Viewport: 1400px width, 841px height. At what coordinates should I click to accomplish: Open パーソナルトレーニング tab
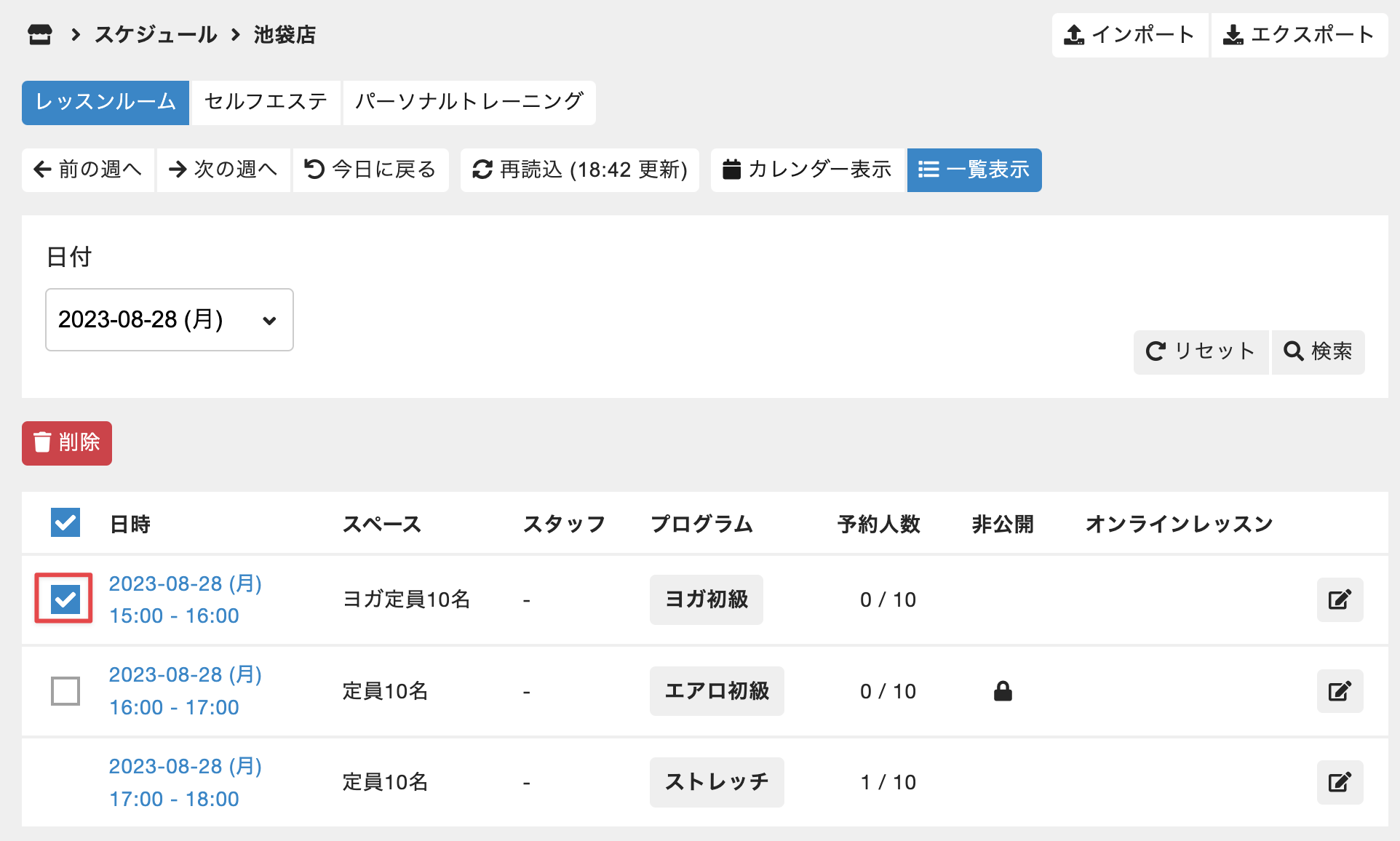[x=469, y=102]
